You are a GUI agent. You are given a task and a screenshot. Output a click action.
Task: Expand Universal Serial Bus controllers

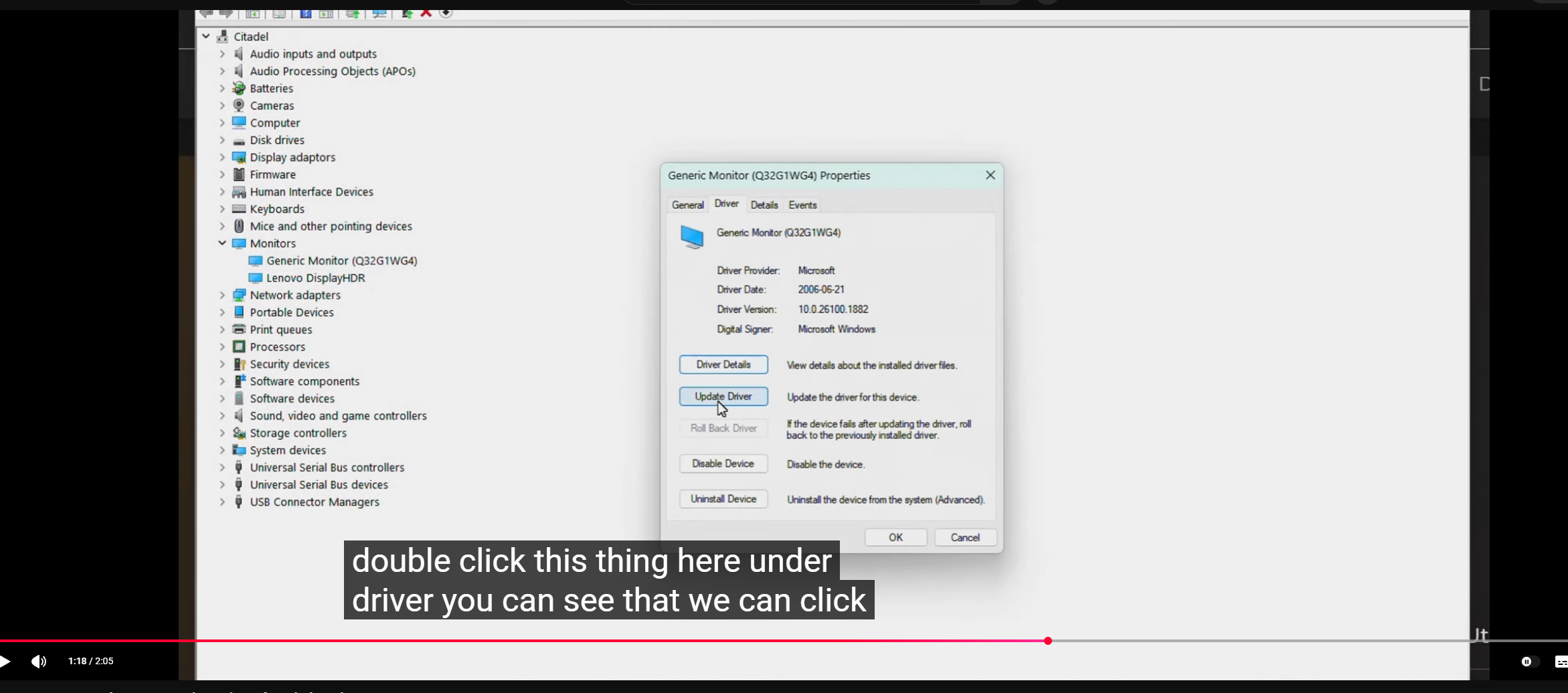click(222, 467)
